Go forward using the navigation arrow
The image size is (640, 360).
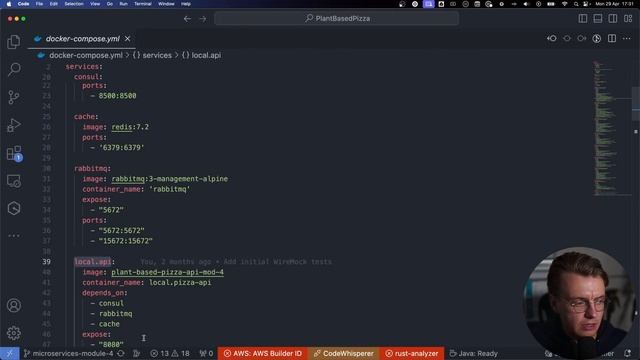[x=202, y=19]
